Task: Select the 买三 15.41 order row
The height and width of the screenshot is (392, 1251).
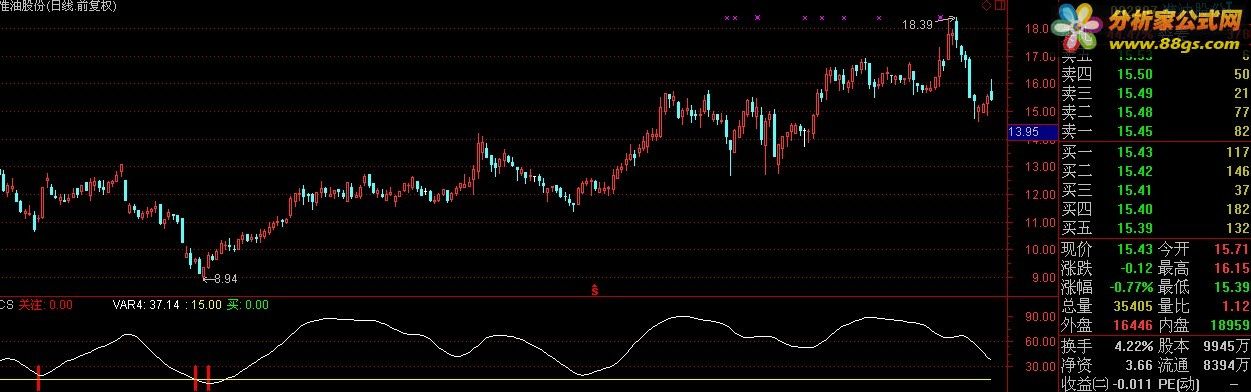Action: 1155,190
